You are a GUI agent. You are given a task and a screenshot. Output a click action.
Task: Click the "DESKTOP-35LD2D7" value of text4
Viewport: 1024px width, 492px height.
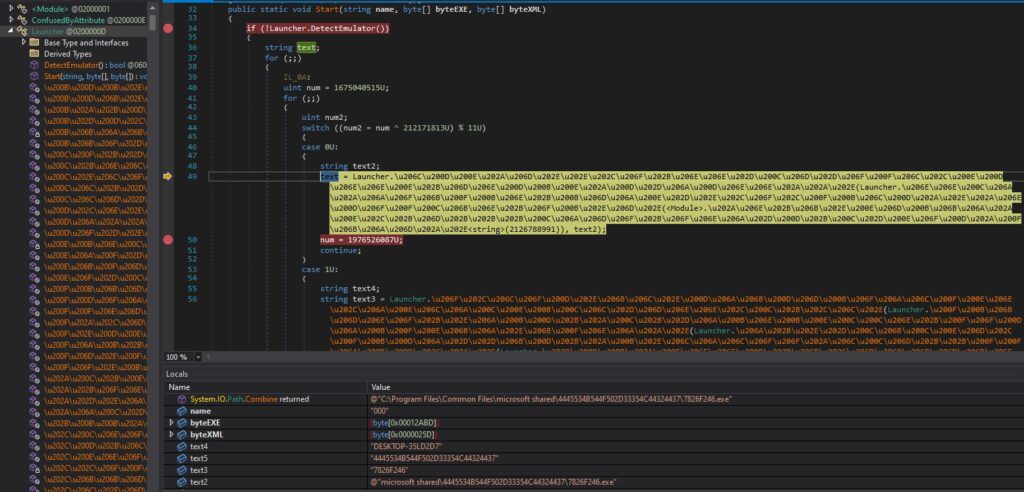tap(406, 446)
